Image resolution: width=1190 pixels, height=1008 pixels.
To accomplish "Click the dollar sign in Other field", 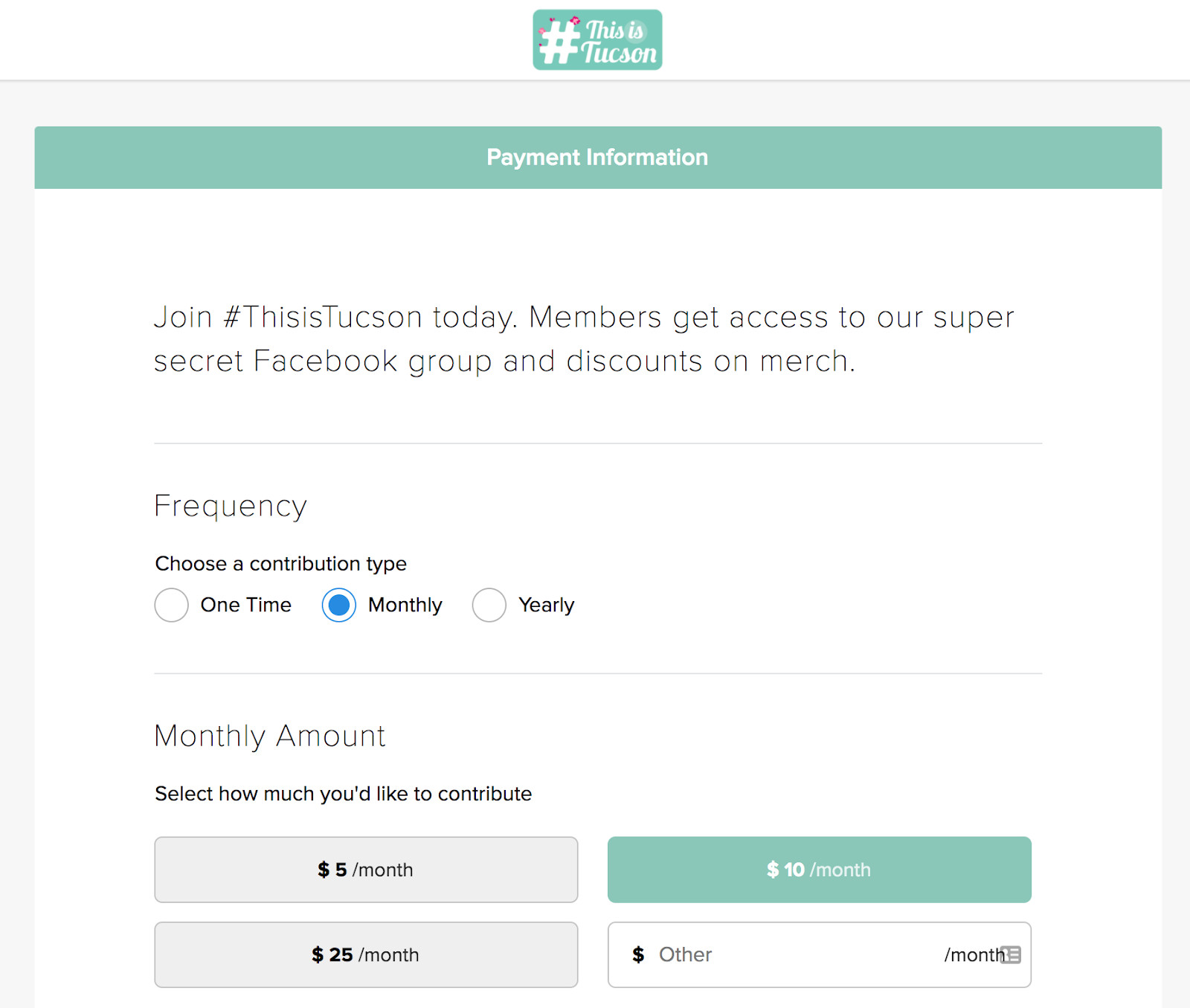I will click(638, 954).
